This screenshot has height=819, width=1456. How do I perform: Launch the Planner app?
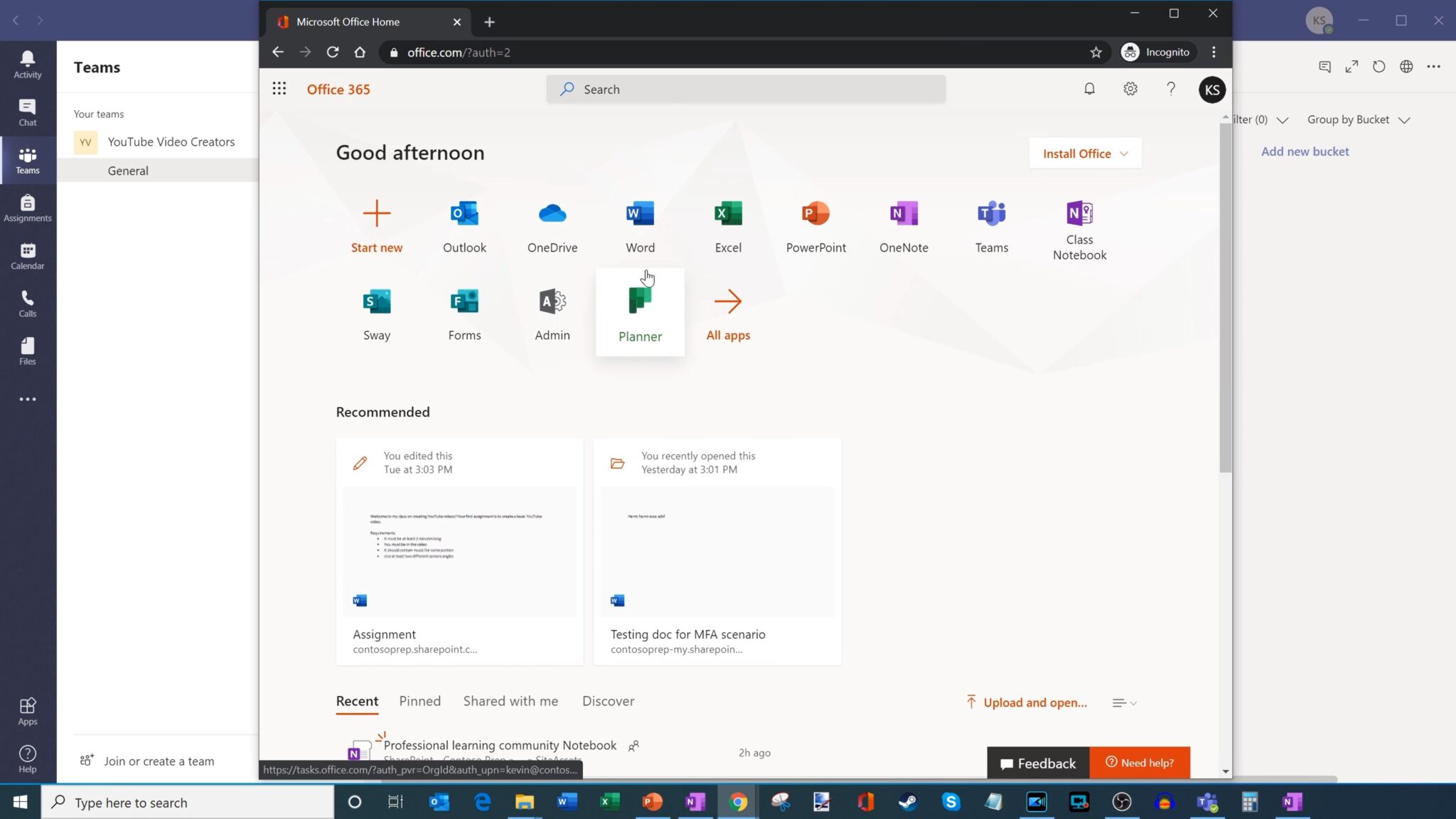coord(639,311)
